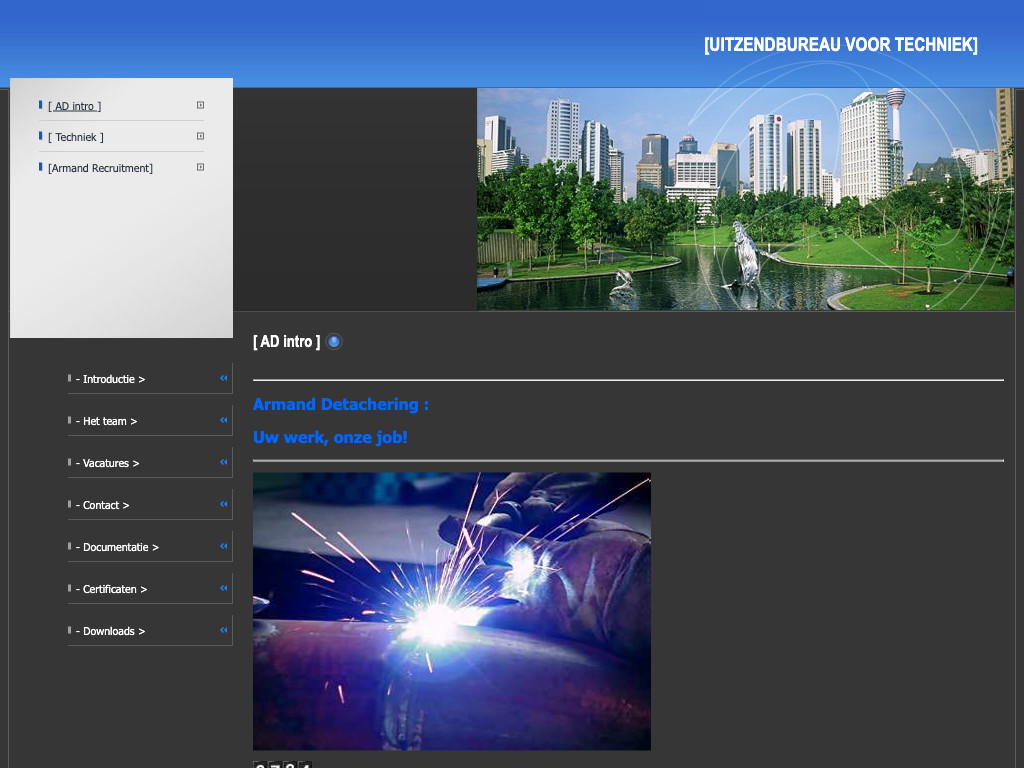Click the arrow box icon beside Armand Recruitment
1024x768 pixels.
(x=200, y=167)
